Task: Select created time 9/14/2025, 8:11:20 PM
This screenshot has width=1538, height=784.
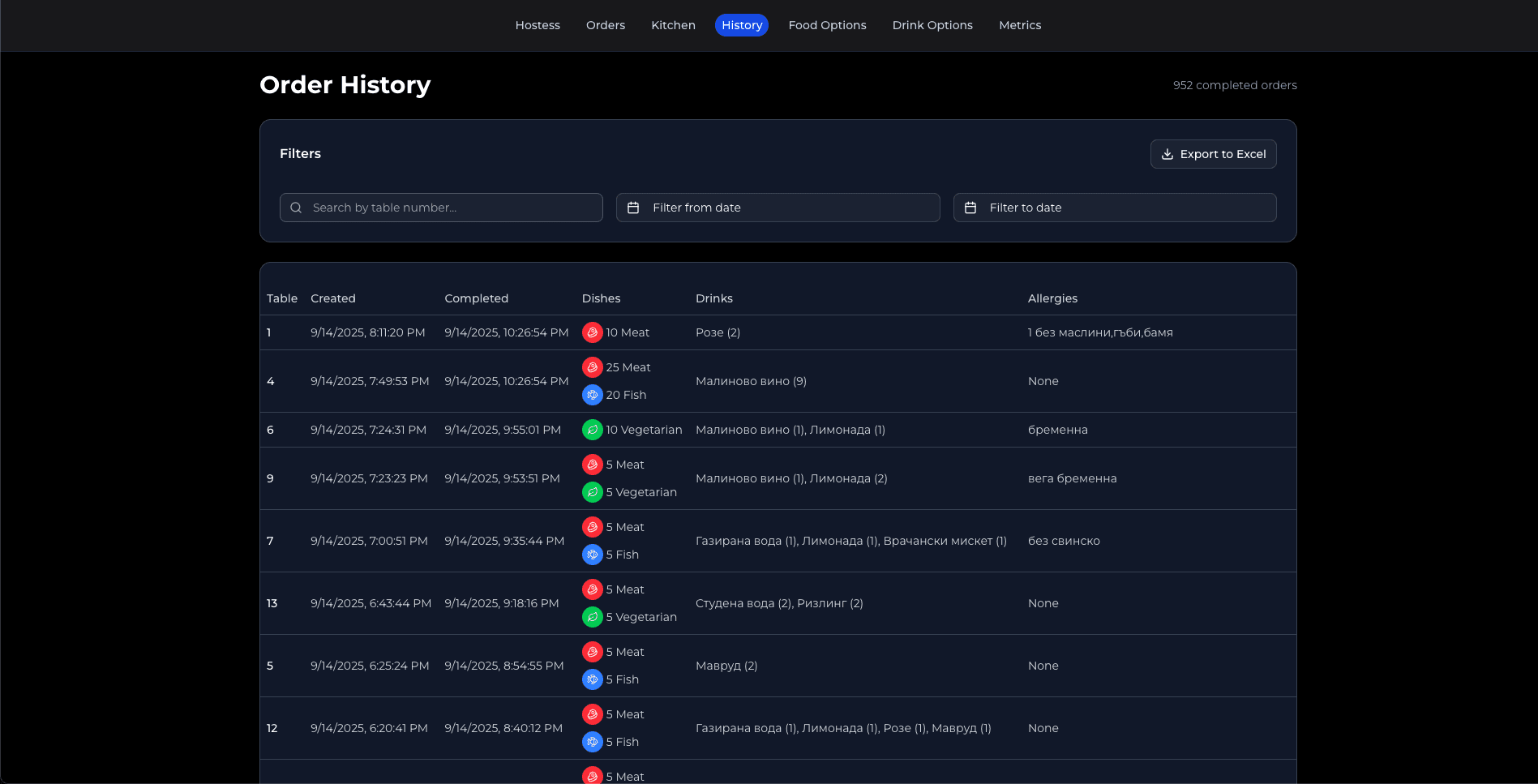Action: coord(368,332)
